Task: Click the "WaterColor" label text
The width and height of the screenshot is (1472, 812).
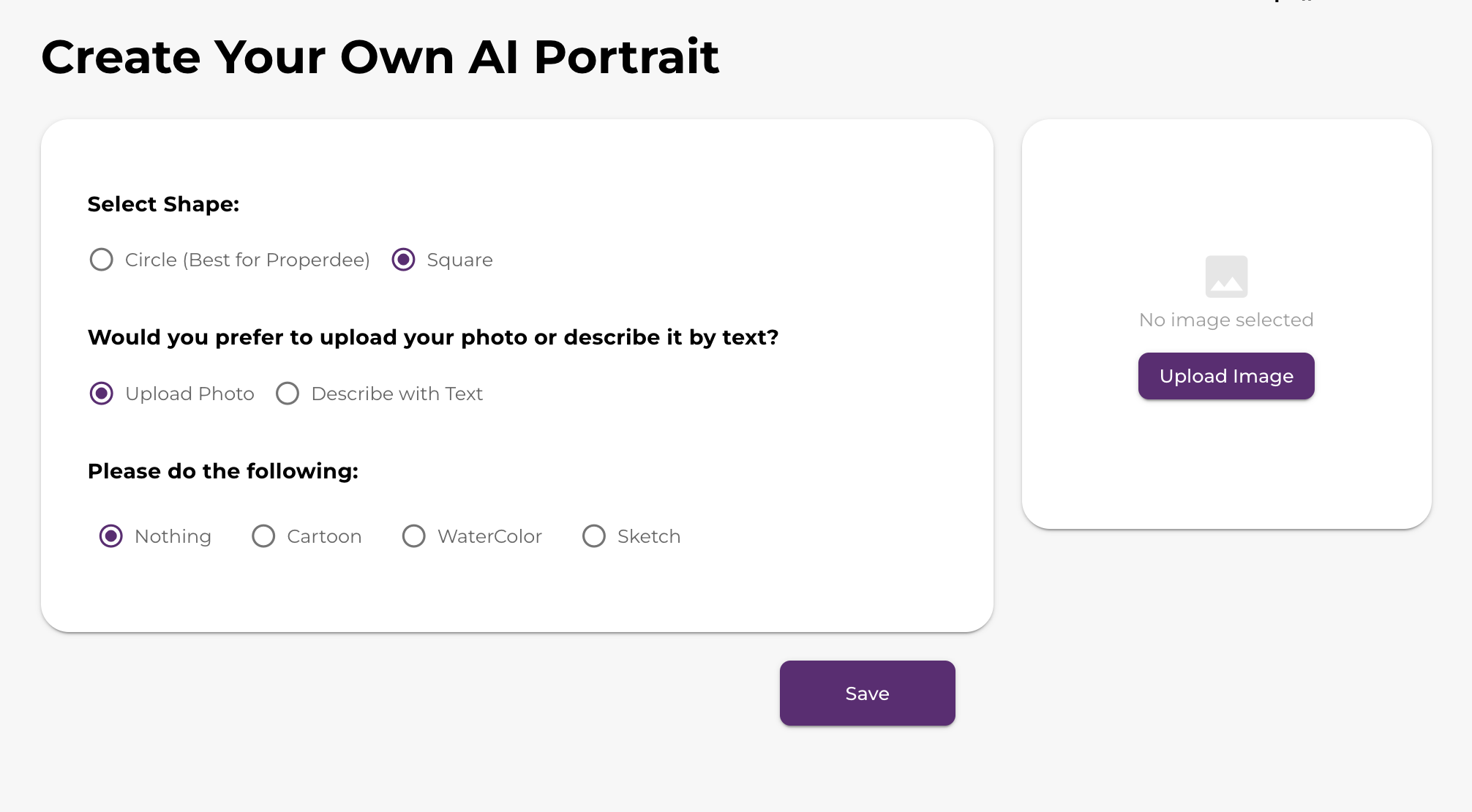Action: 489,536
